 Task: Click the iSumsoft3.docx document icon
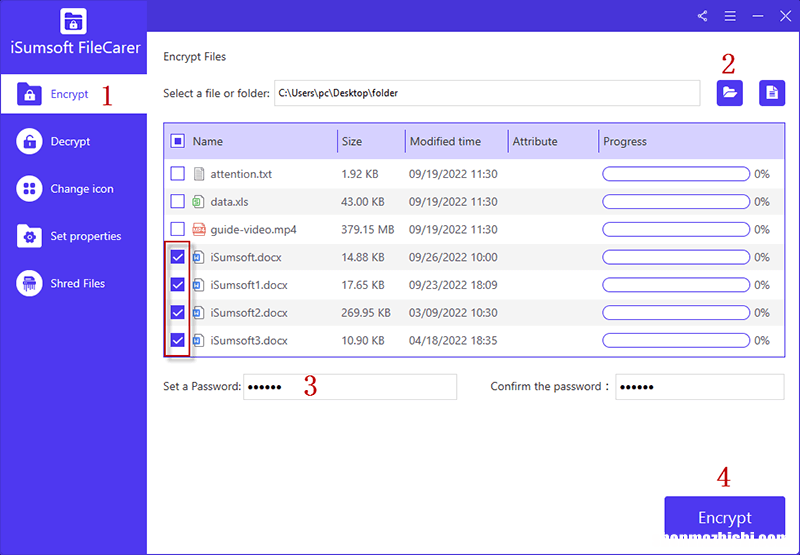[198, 340]
